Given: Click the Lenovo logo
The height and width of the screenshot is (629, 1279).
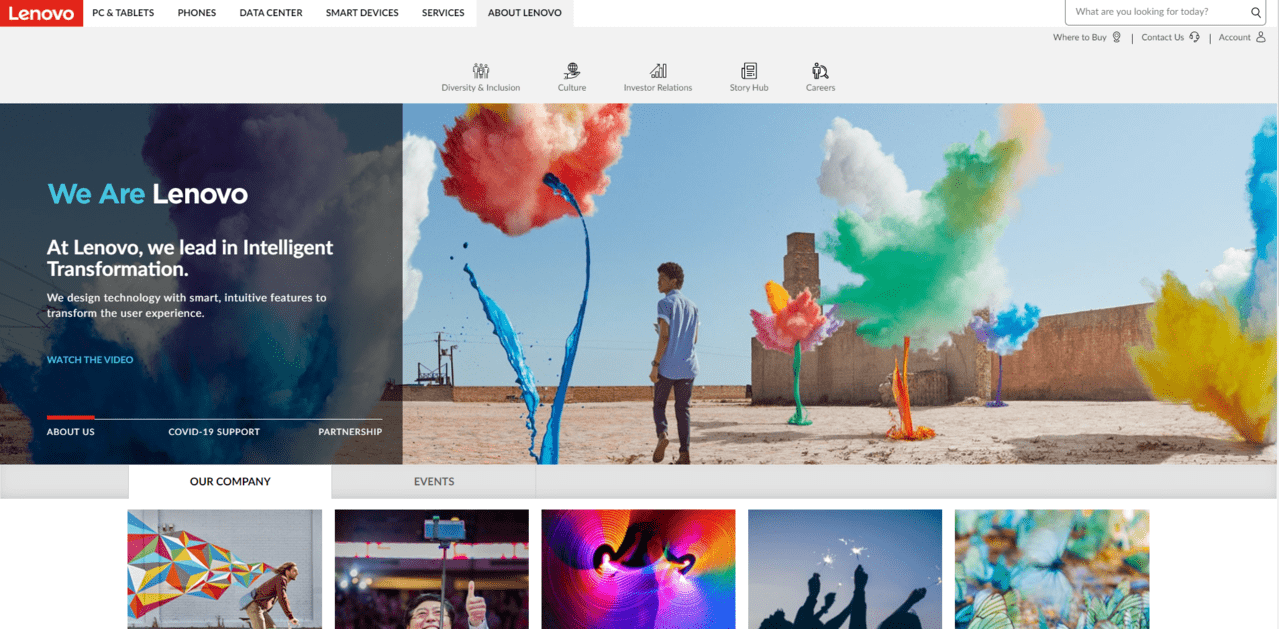Looking at the screenshot, I should click(x=42, y=13).
